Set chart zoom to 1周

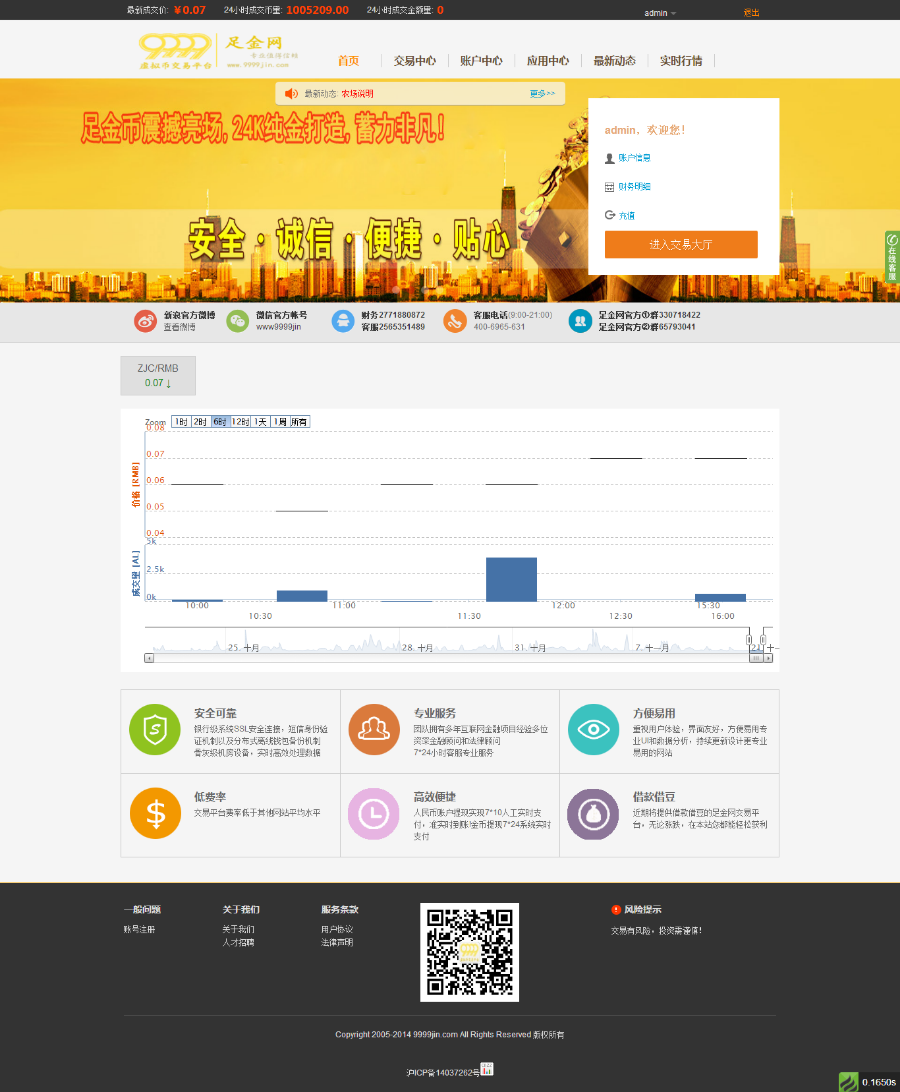[280, 421]
